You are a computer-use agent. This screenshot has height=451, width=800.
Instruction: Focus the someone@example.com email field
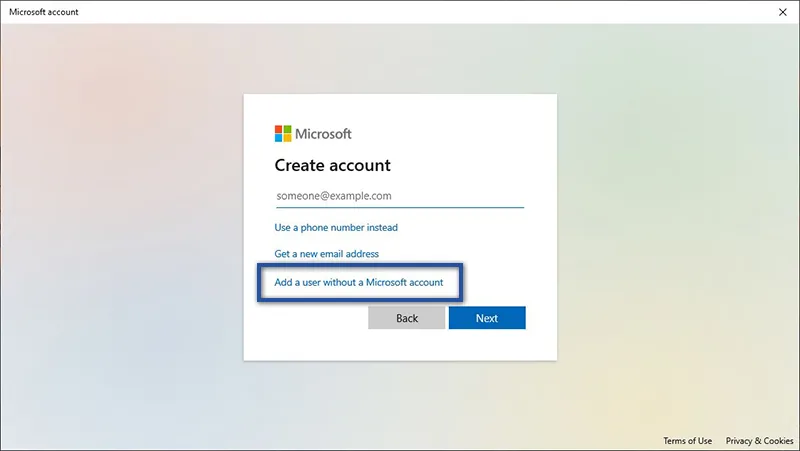399,196
